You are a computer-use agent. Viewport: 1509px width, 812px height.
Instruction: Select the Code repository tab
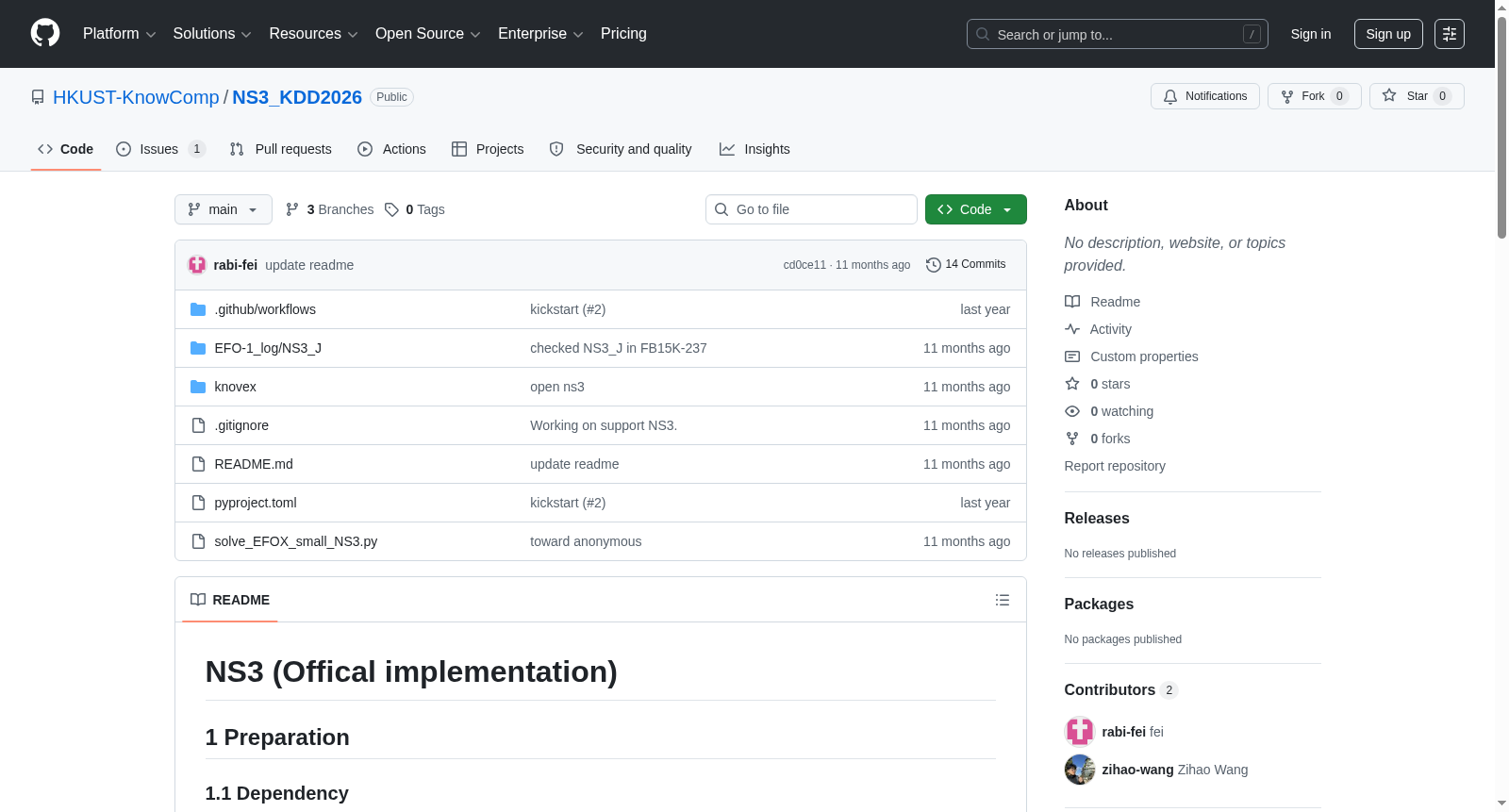66,149
